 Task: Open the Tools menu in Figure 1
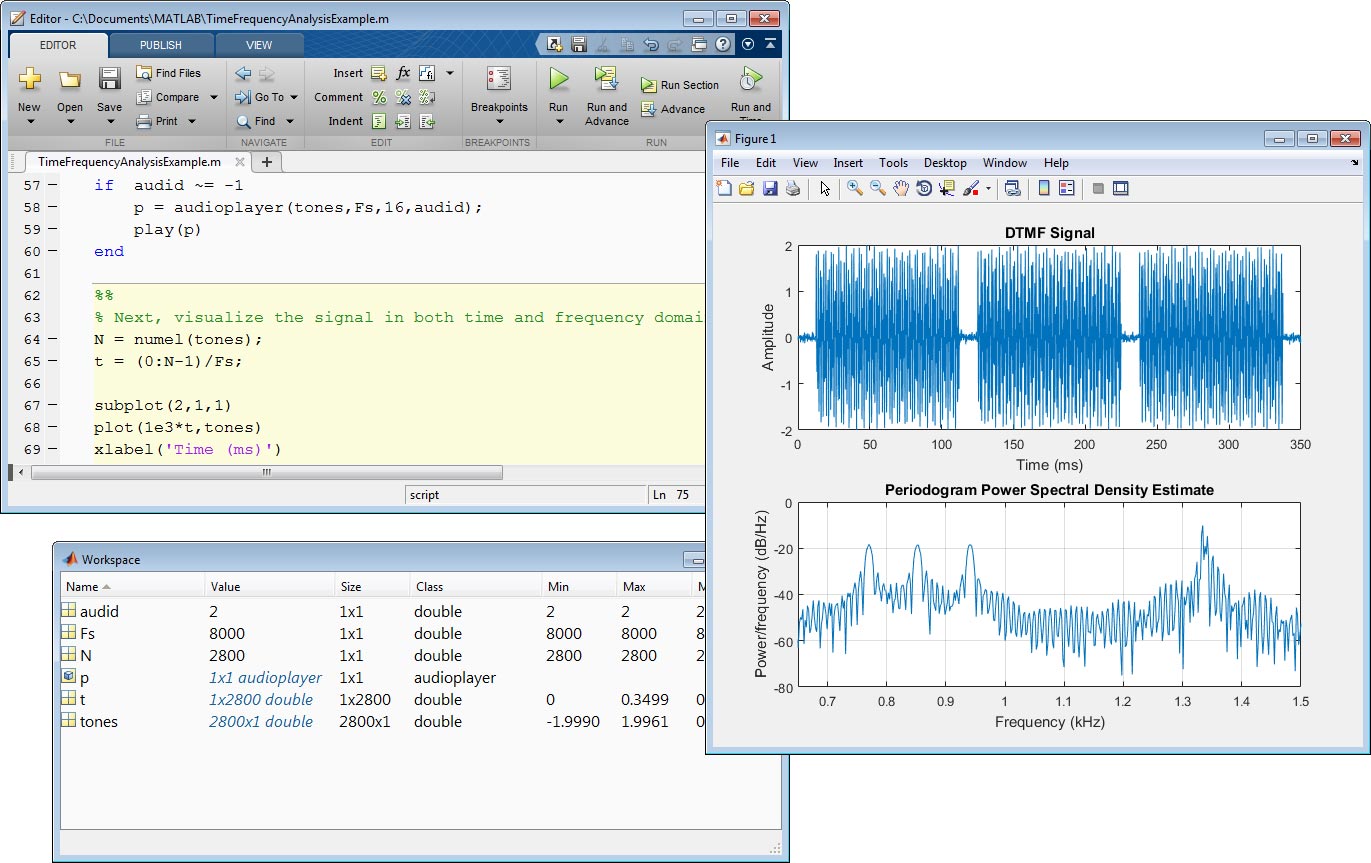tap(893, 163)
